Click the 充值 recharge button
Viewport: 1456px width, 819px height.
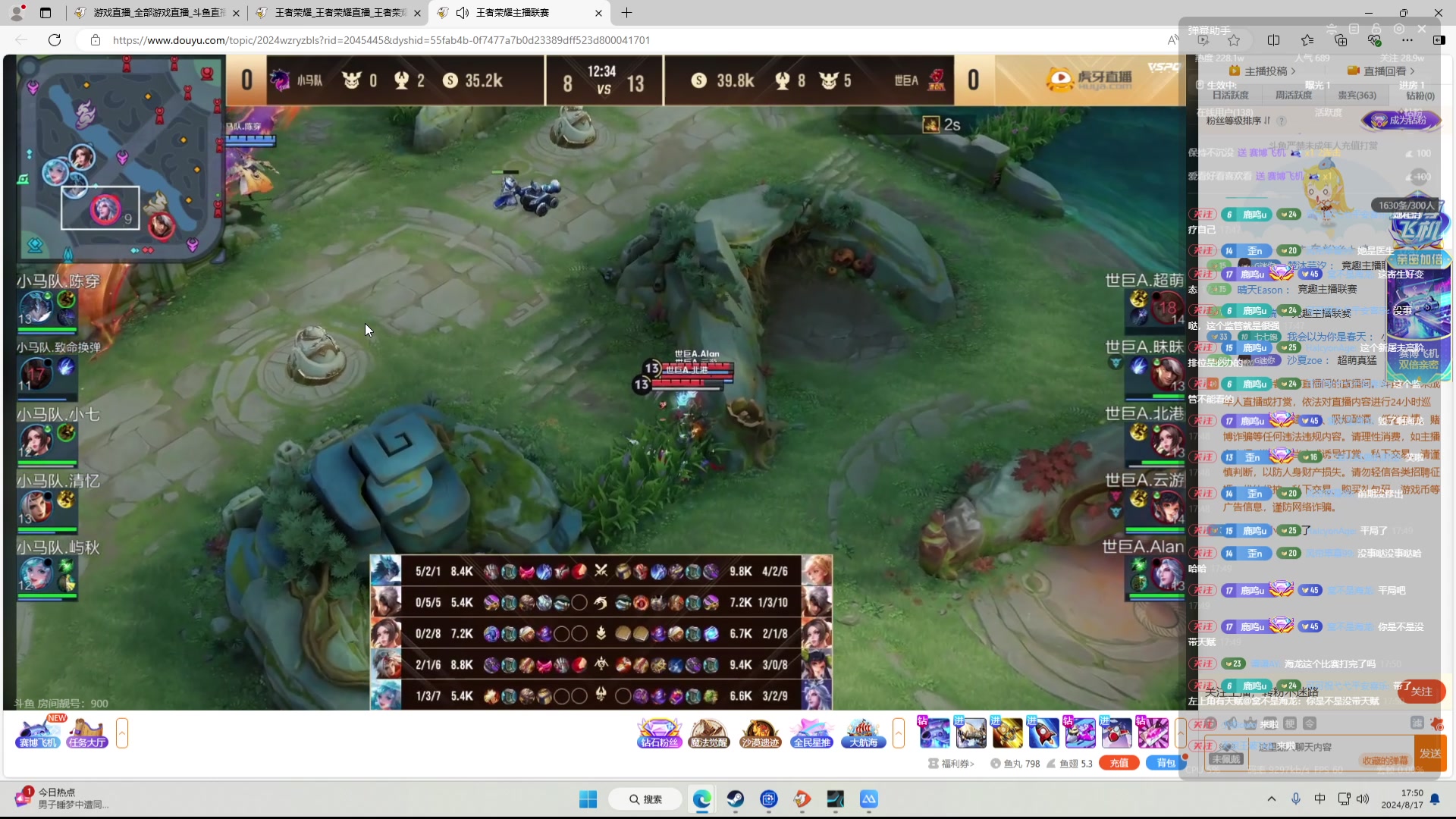pyautogui.click(x=1119, y=763)
